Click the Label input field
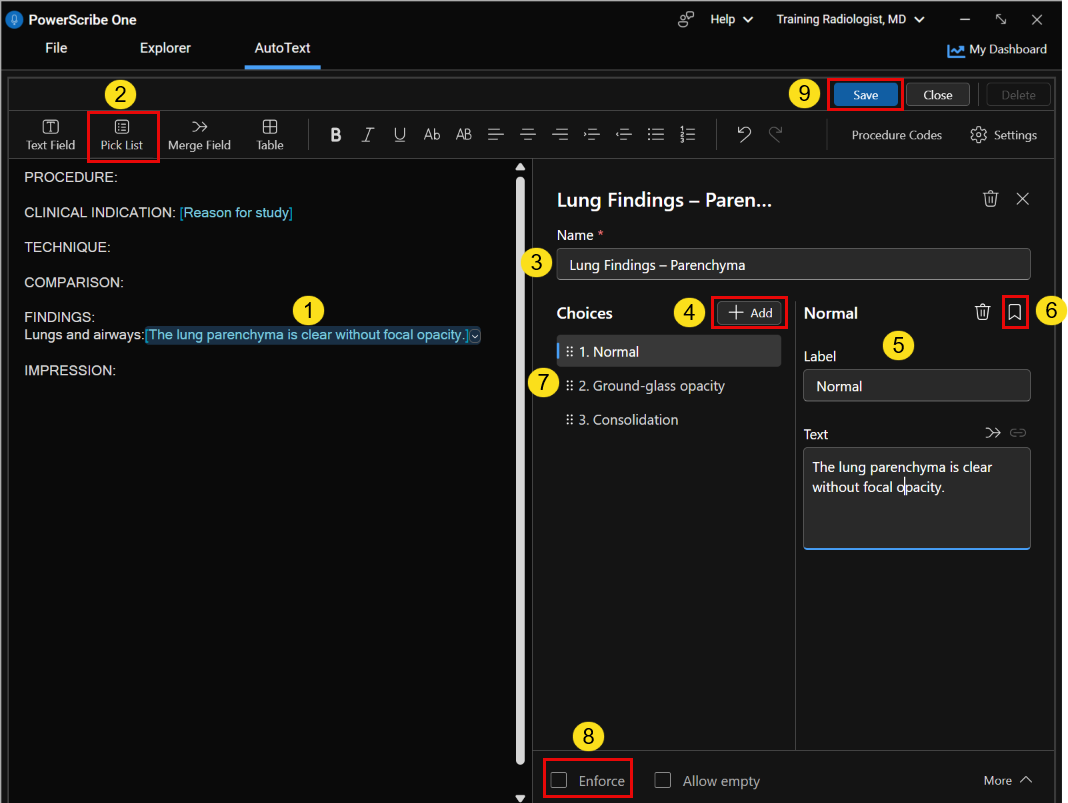 pos(917,386)
